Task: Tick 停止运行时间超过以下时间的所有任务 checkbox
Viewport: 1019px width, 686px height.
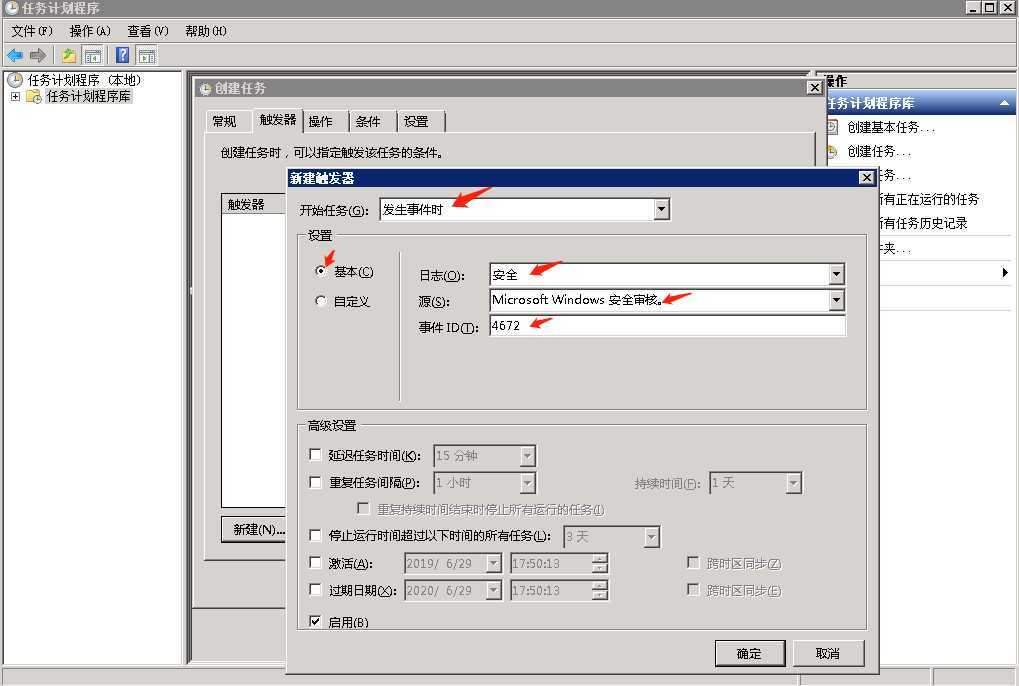Action: (315, 535)
